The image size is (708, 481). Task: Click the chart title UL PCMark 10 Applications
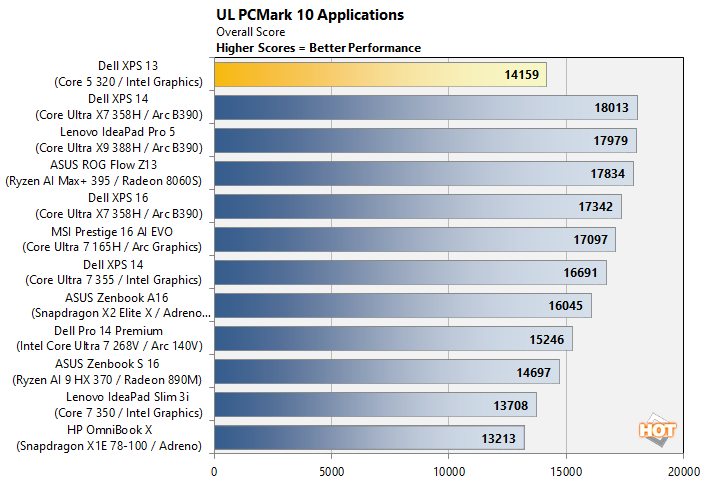point(310,15)
